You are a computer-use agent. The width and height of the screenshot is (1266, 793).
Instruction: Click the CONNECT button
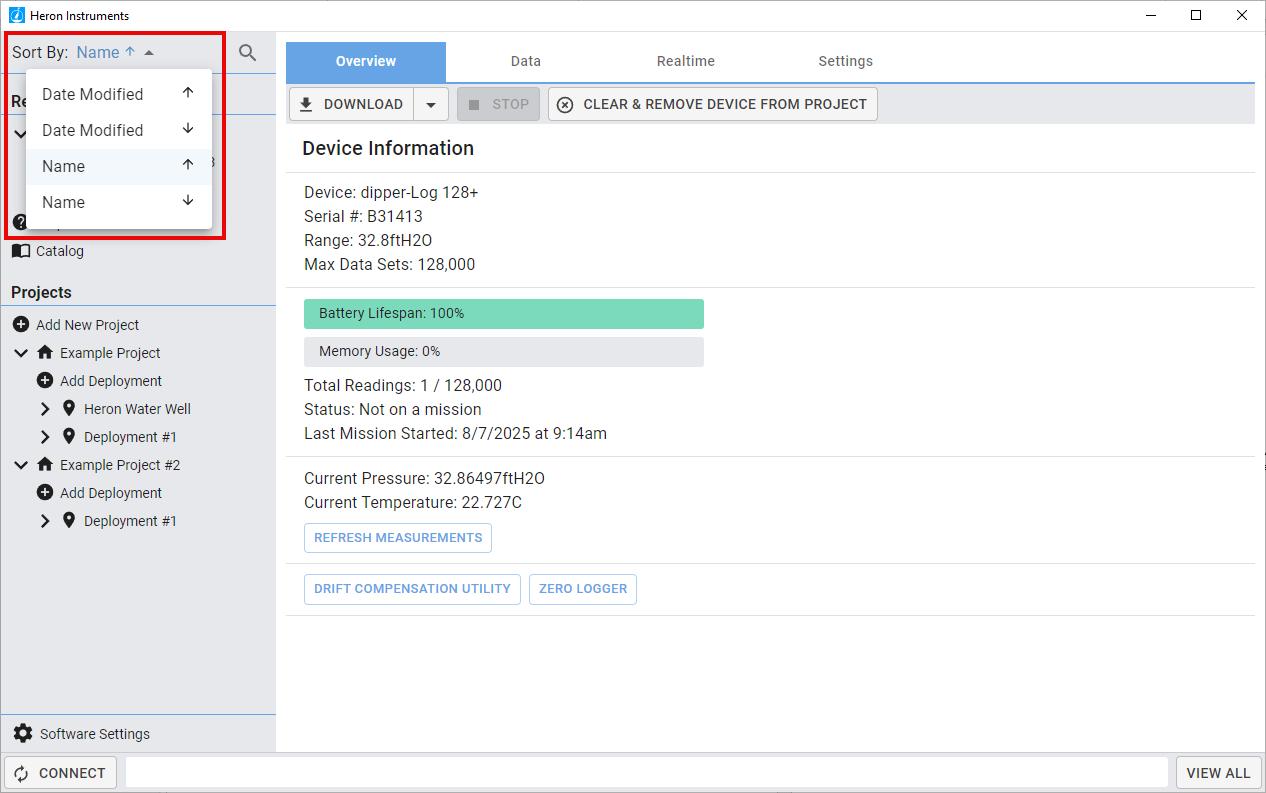61,773
